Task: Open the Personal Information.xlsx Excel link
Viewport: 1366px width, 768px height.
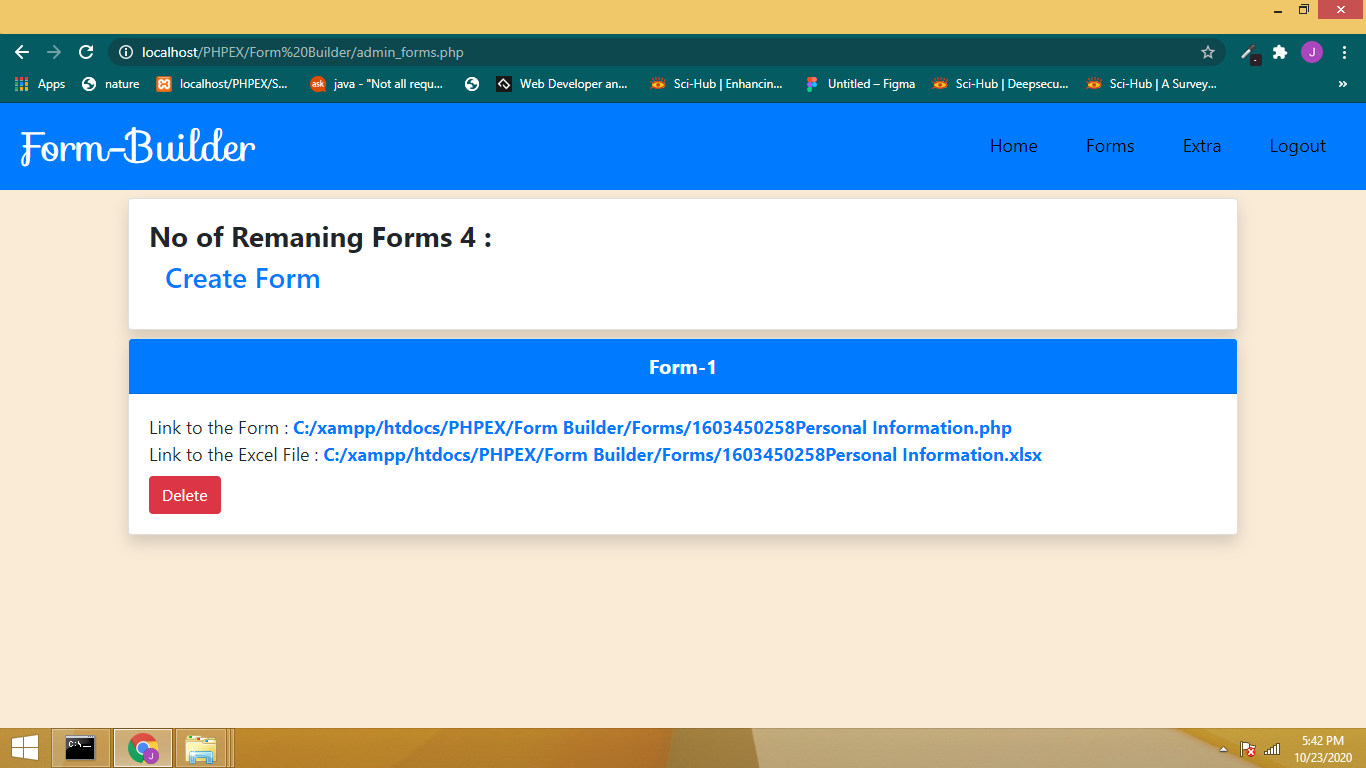Action: pos(683,455)
